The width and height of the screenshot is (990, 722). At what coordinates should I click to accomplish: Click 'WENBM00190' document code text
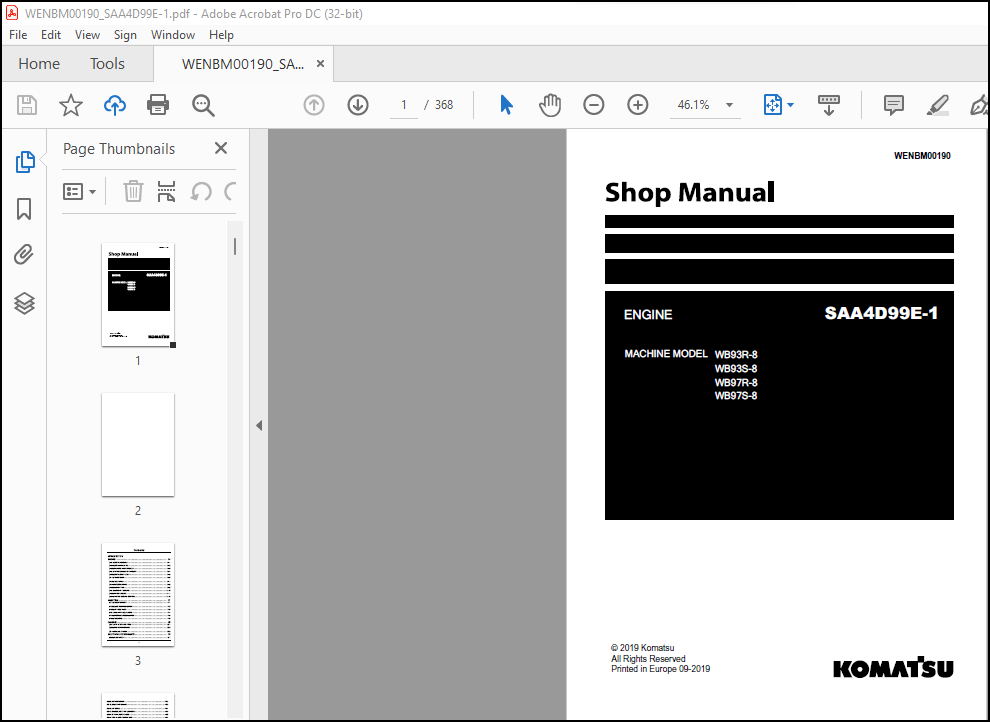pyautogui.click(x=922, y=156)
